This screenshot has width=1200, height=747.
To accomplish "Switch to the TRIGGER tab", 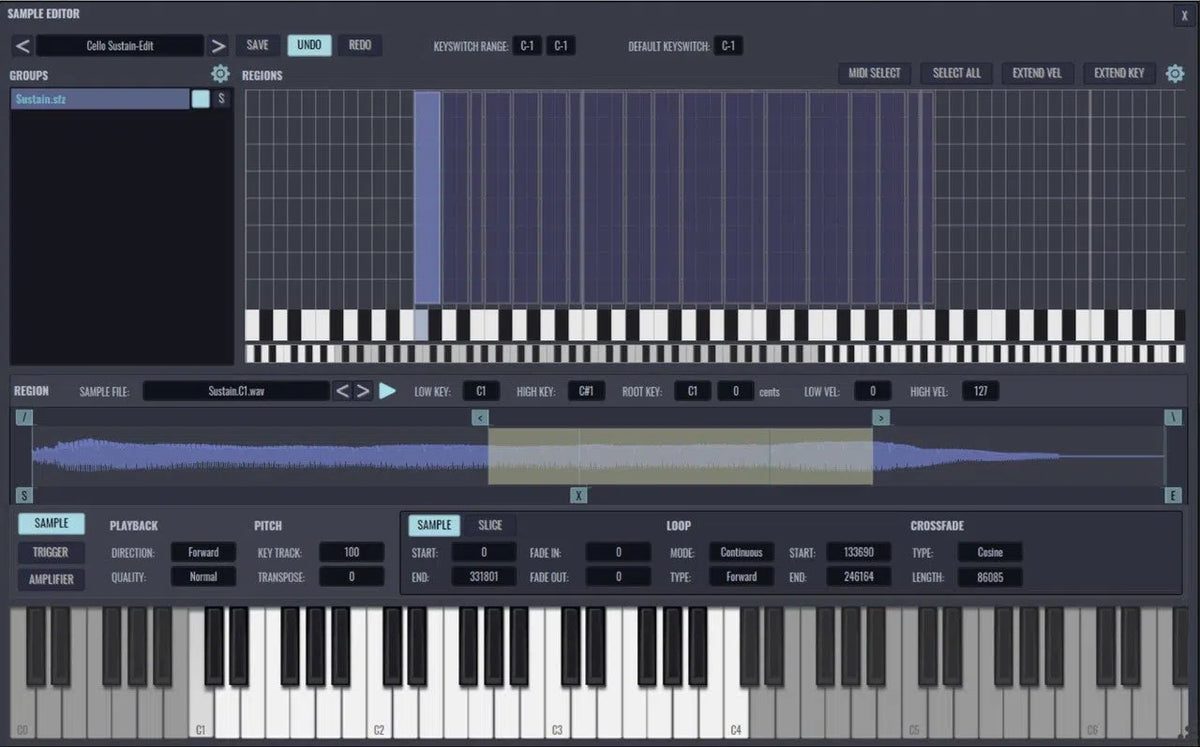I will point(51,550).
